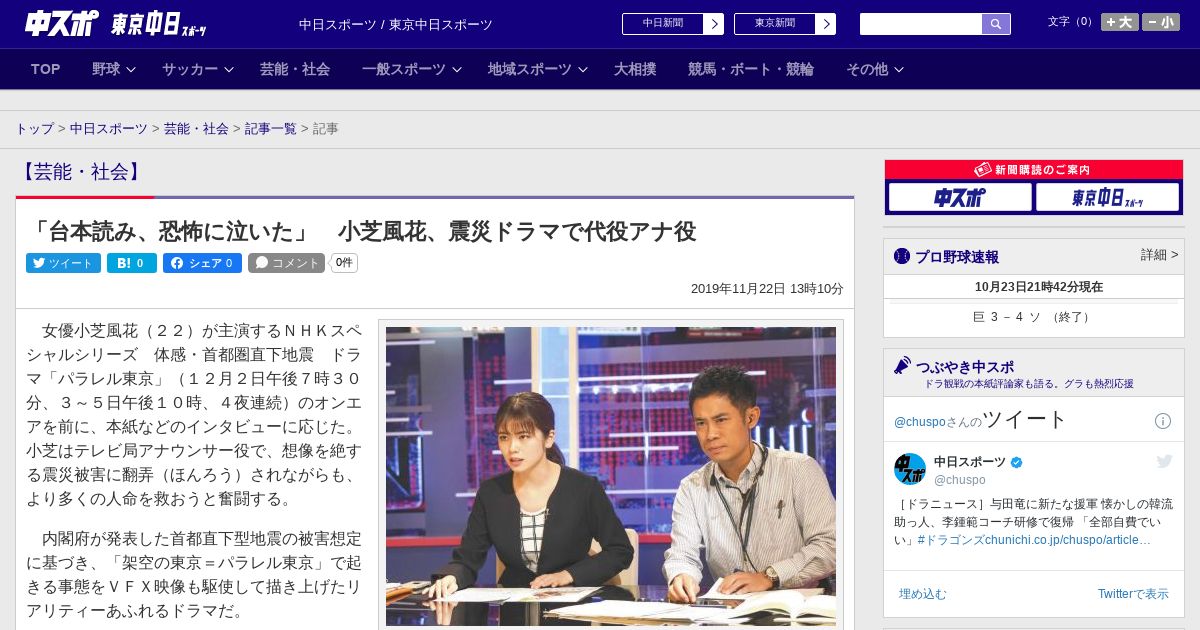1200x630 pixels.
Task: Click the baseball icon by プロ野球速報
Action: pyautogui.click(x=902, y=256)
